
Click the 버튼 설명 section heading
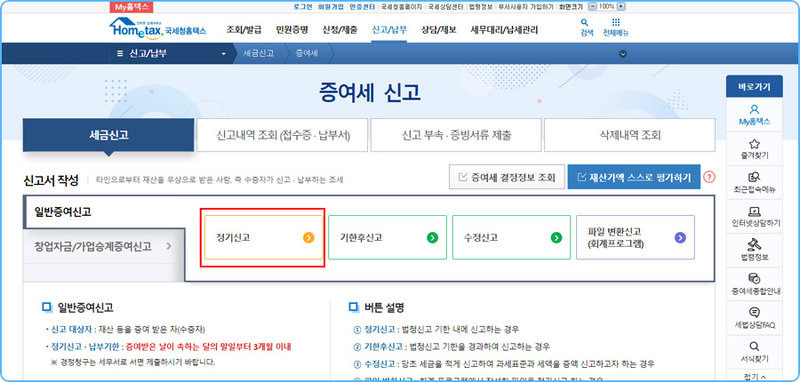[384, 308]
